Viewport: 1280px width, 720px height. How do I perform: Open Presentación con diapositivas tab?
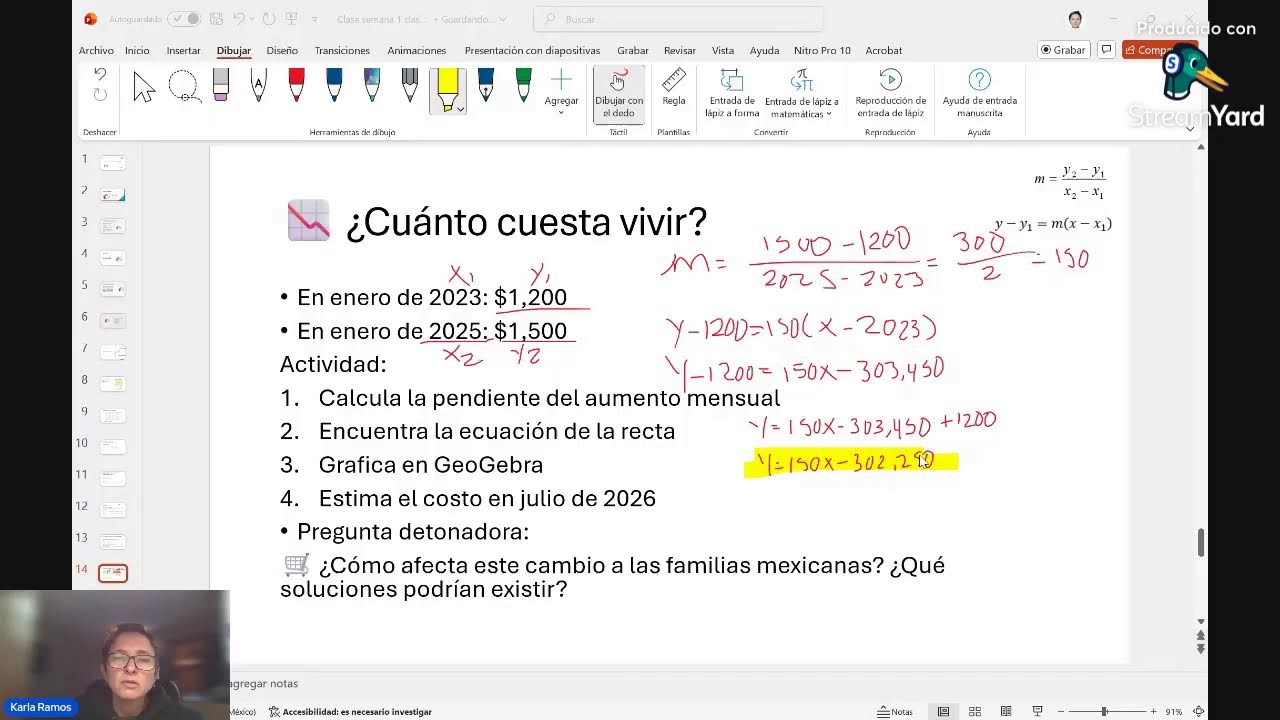(x=532, y=50)
